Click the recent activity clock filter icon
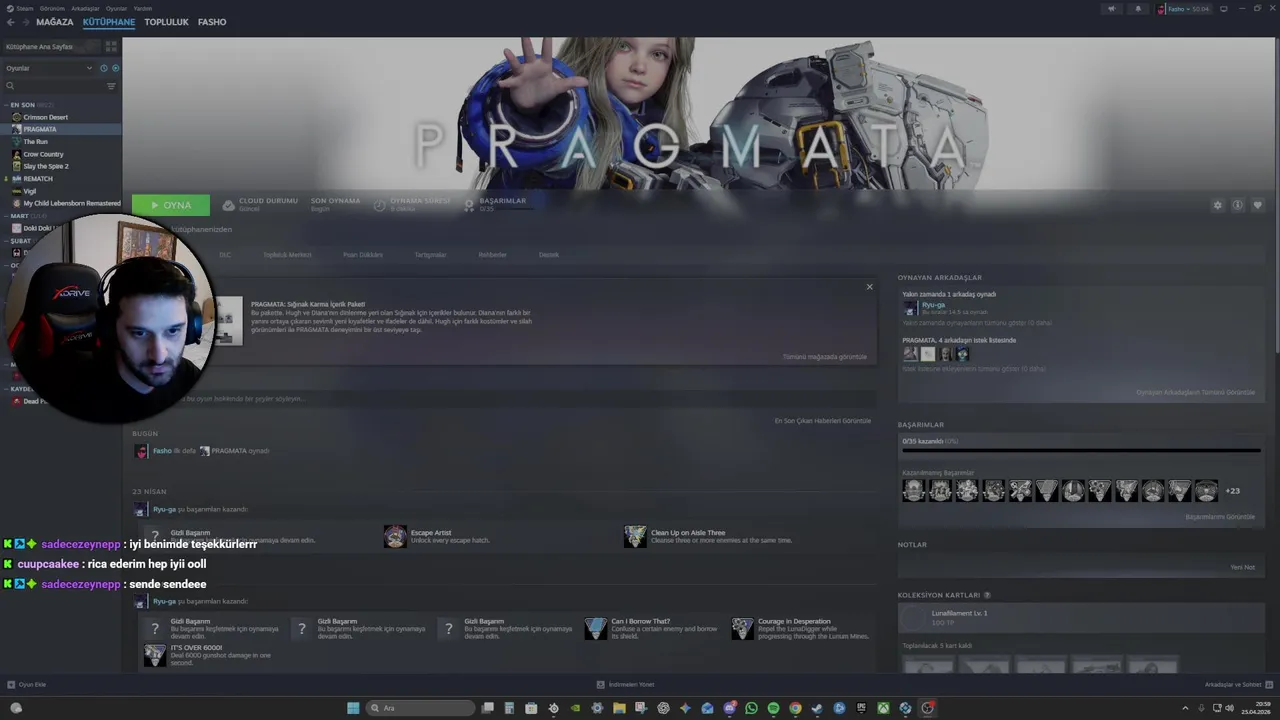1280x720 pixels. pos(103,68)
